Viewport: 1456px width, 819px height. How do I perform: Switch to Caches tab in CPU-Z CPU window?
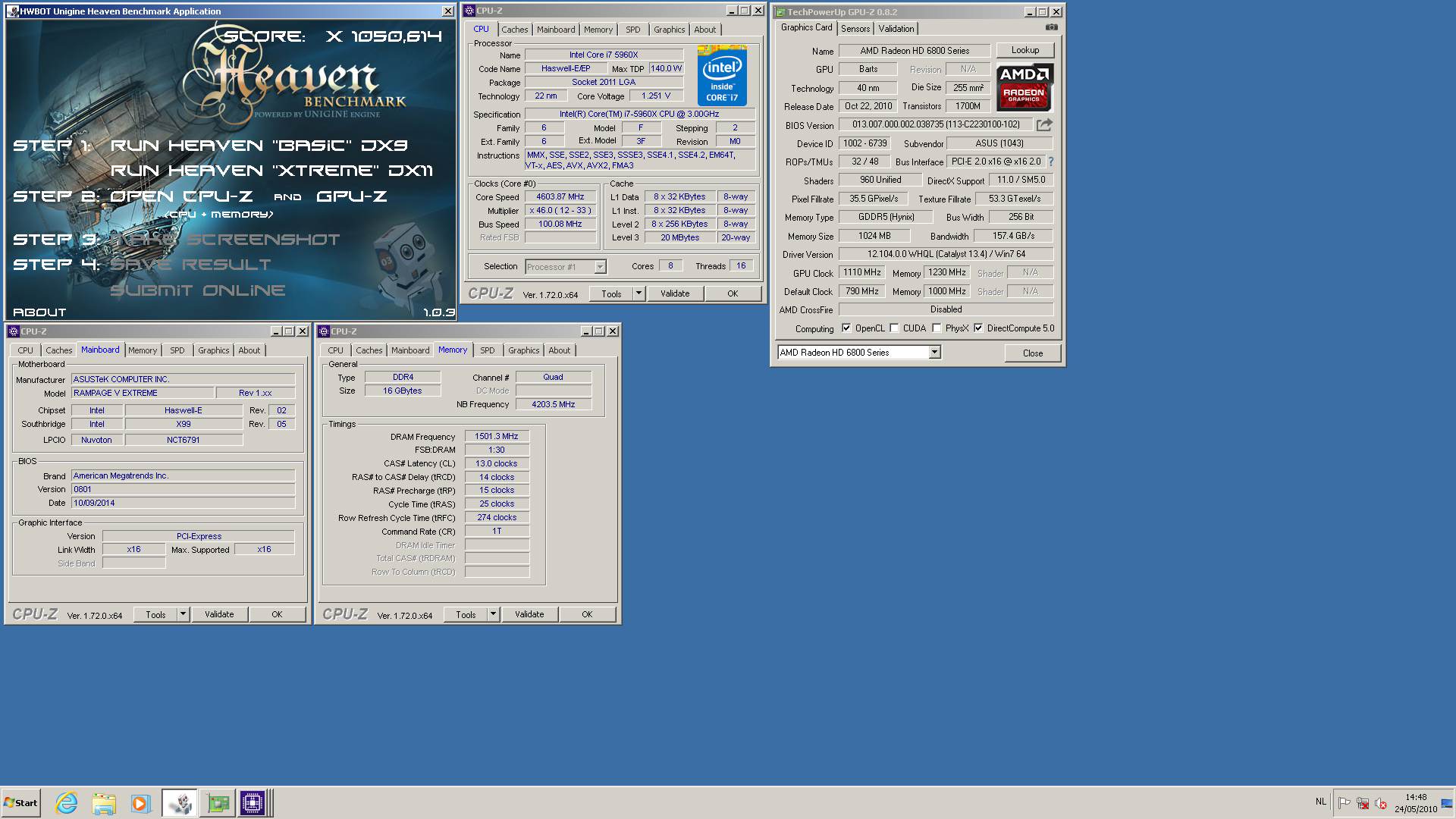514,30
